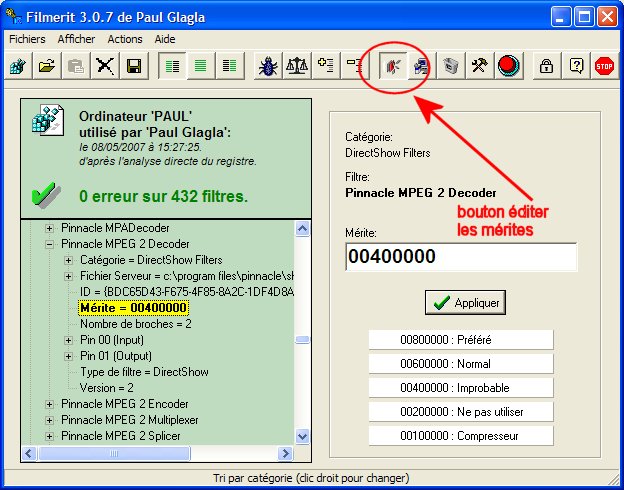The height and width of the screenshot is (490, 624).
Task: Choose merit 00100000 : Compresseur
Action: coord(461,436)
